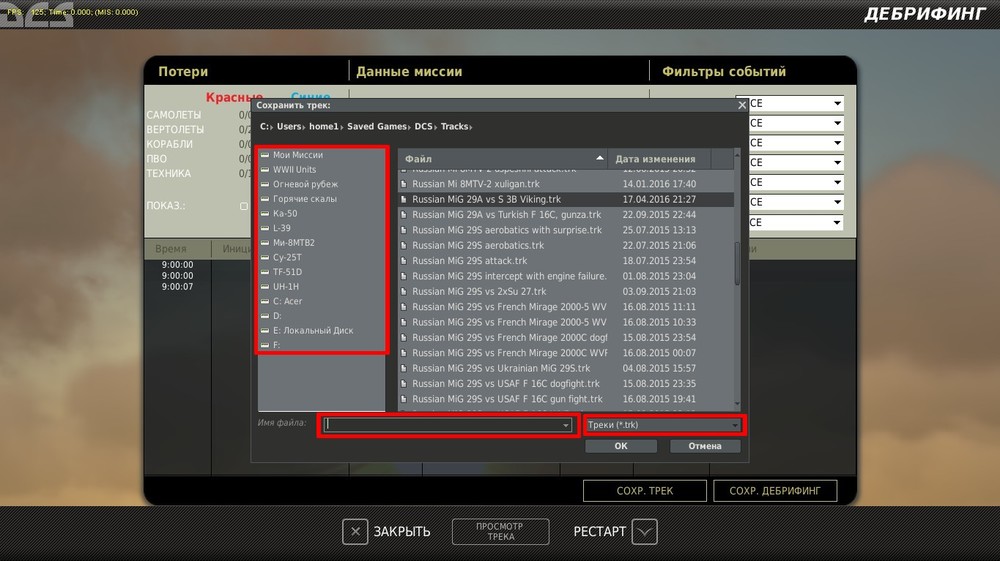Open the fifth СЕ event filter dropdown

pos(837,182)
